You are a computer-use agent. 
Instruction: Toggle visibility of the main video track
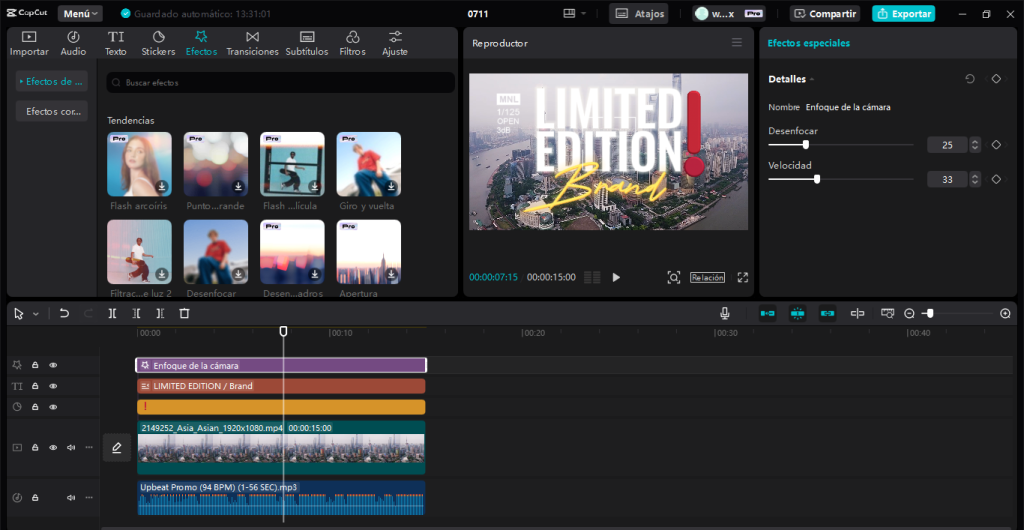click(53, 447)
